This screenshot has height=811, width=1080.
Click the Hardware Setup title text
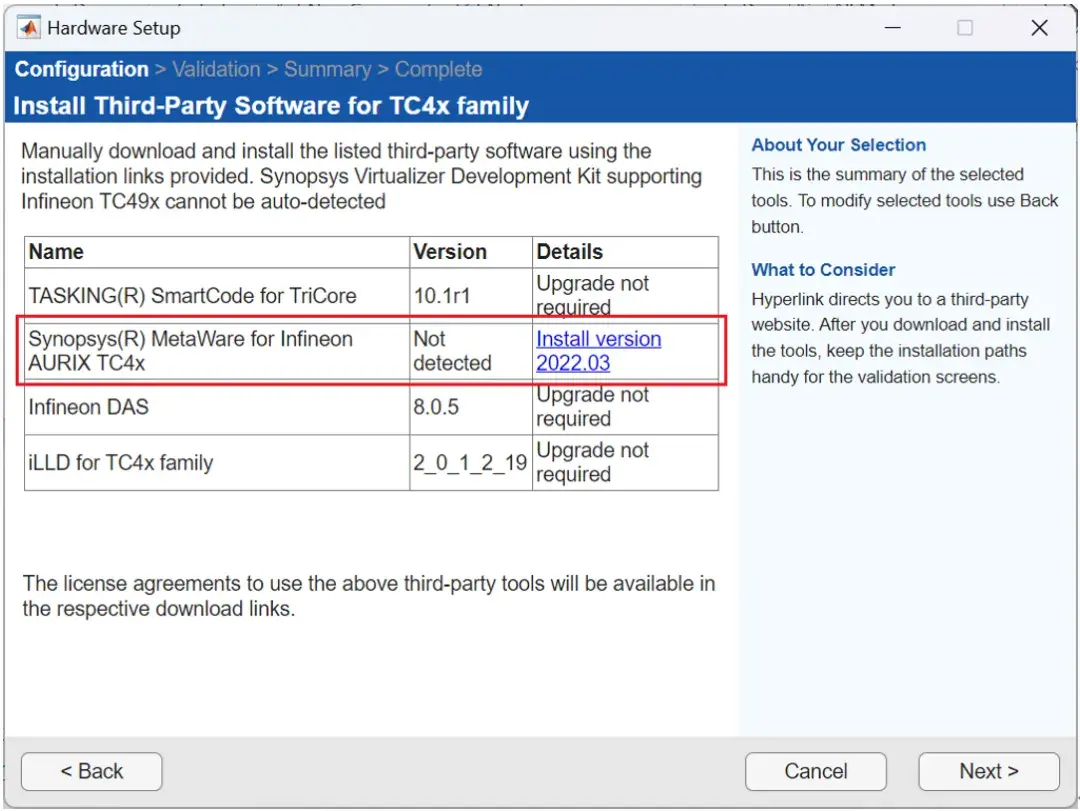click(113, 27)
